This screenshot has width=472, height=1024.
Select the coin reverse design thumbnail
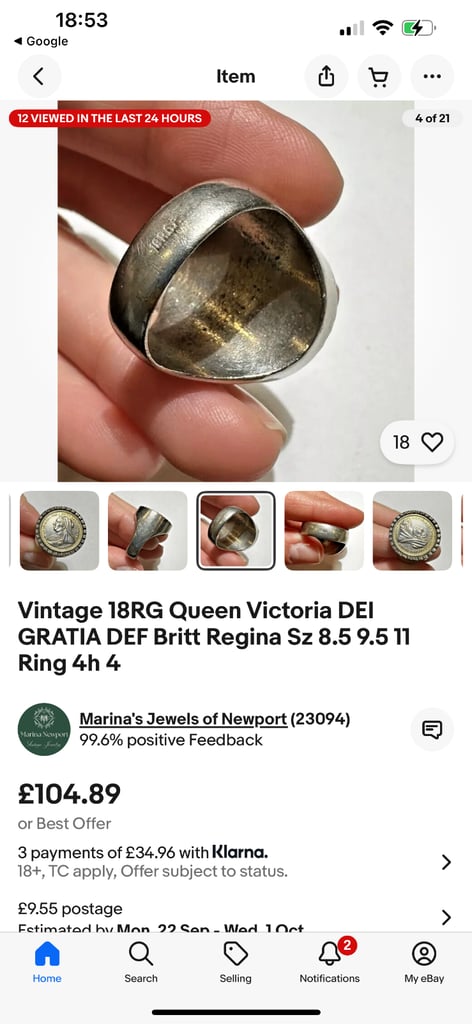point(412,531)
